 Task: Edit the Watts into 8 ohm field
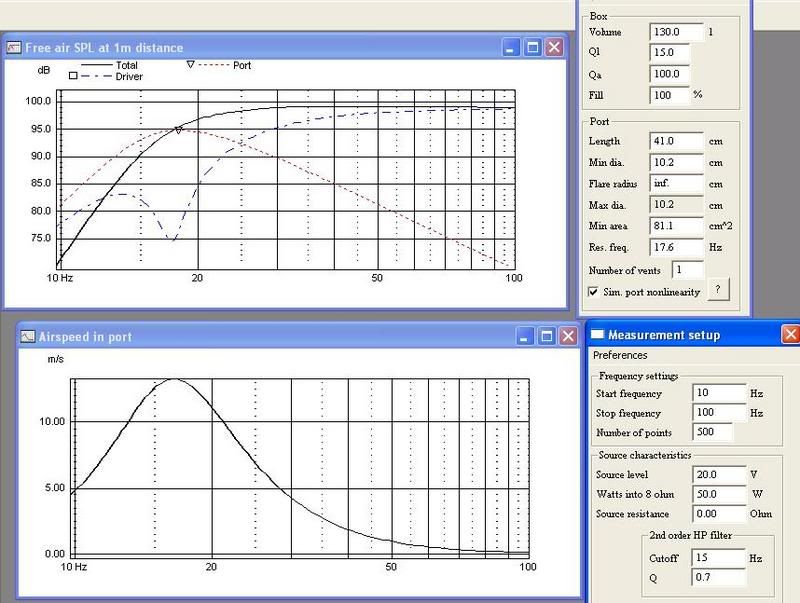[719, 494]
